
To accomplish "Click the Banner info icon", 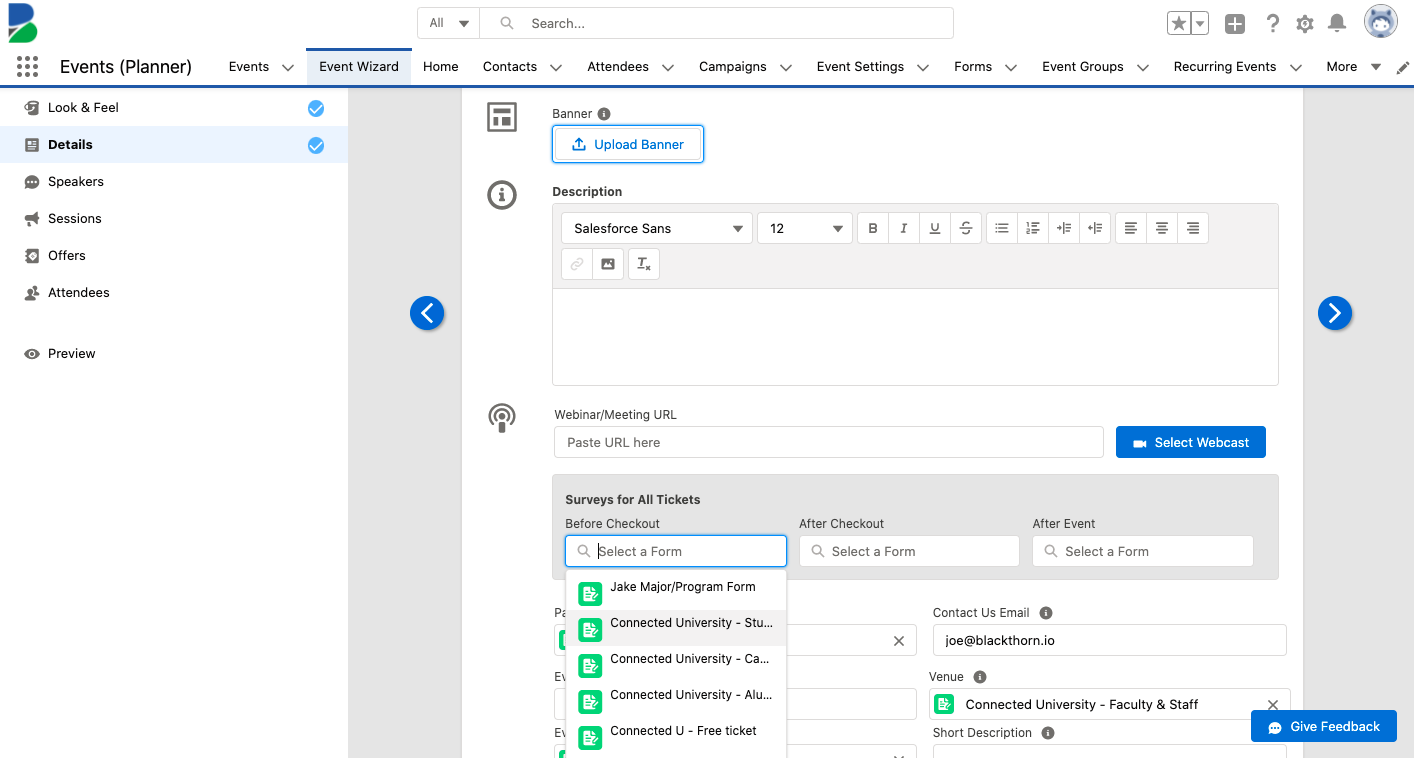I will pyautogui.click(x=604, y=114).
